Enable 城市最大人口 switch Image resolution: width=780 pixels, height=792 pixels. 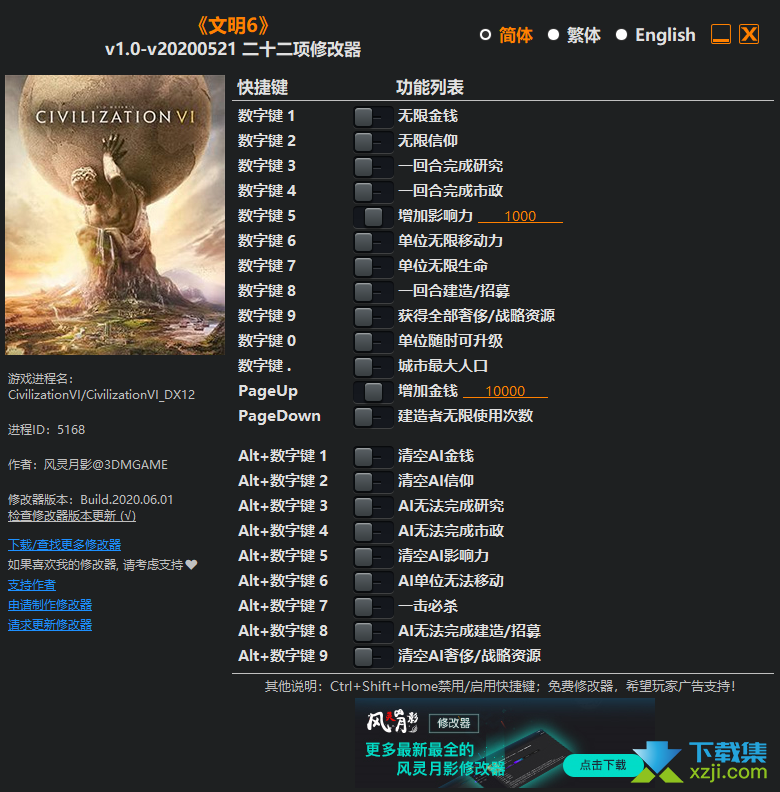pos(373,367)
